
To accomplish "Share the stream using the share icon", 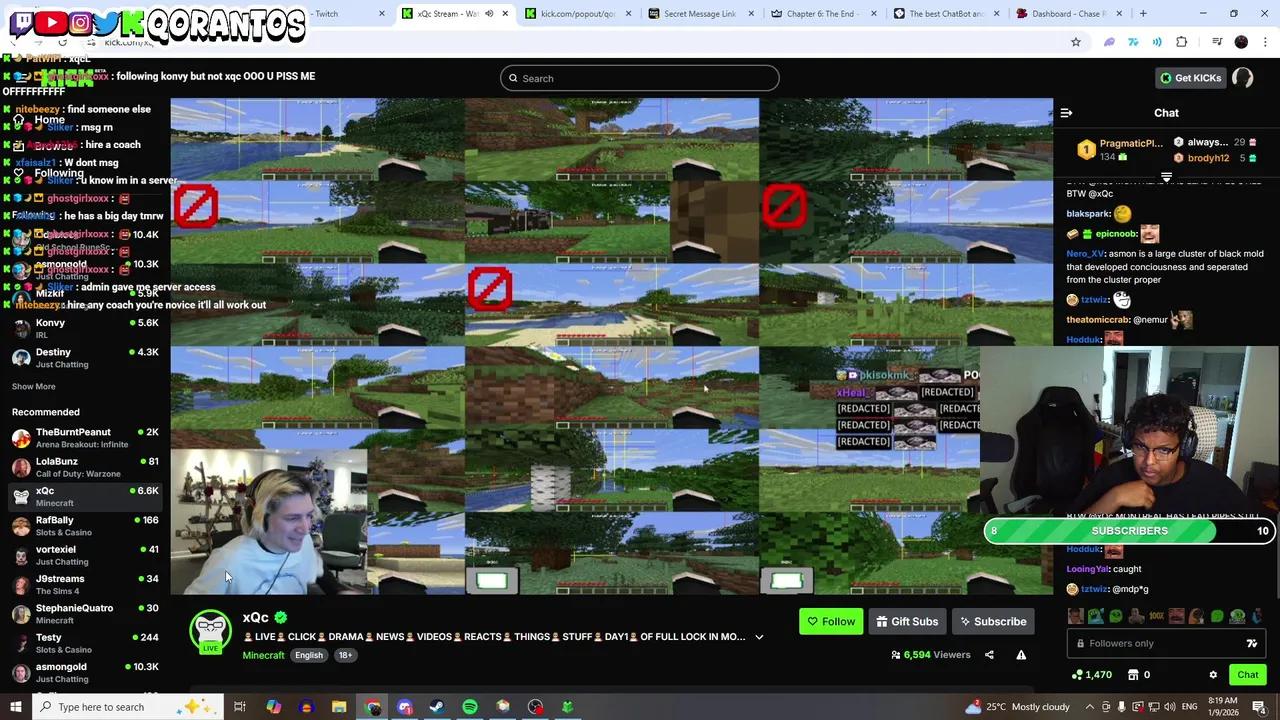I will tap(989, 655).
